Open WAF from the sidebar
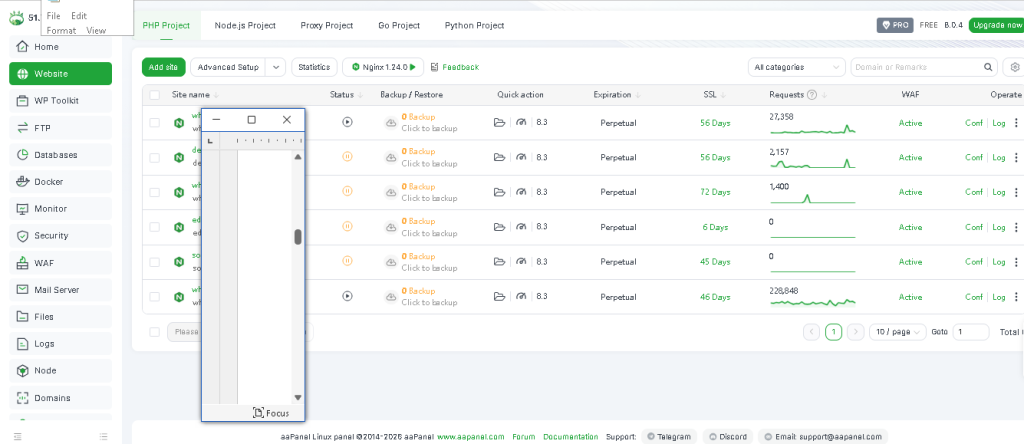 click(60, 263)
